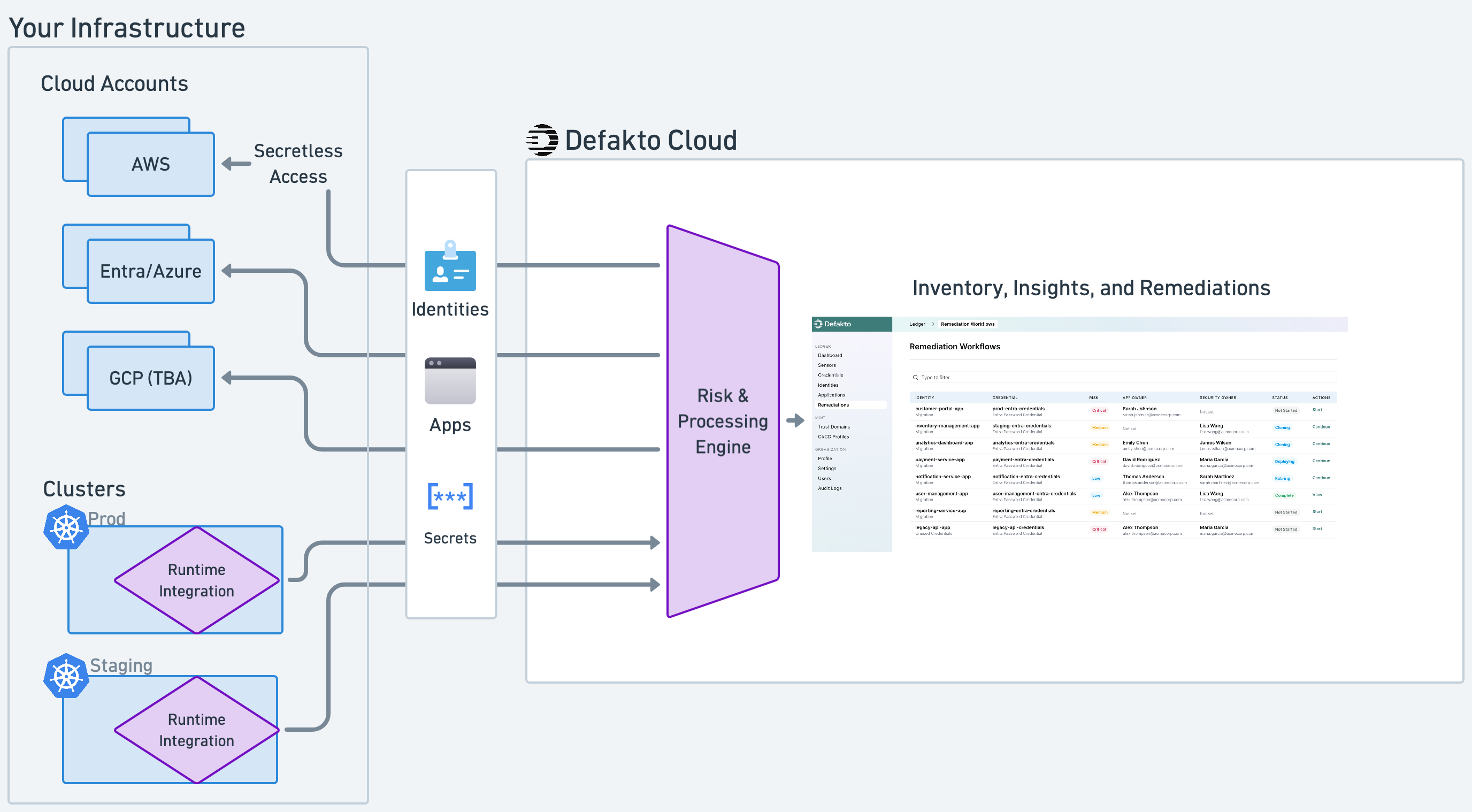Open Sensors in the sidebar
The width and height of the screenshot is (1472, 812).
click(826, 365)
